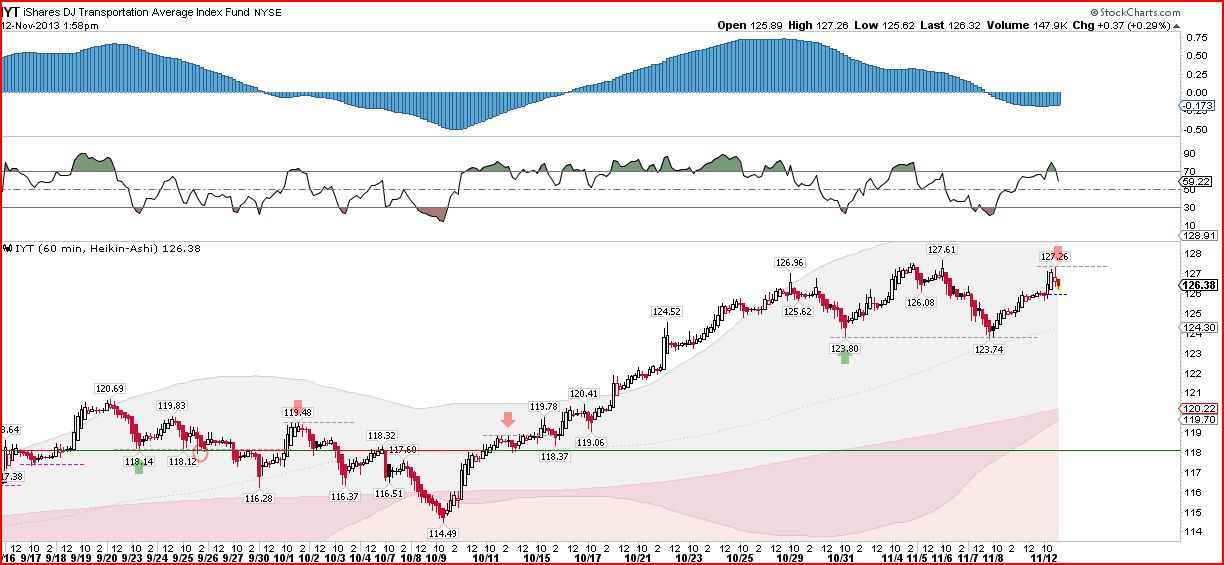This screenshot has width=1224, height=565.
Task: Click the 9/30 date on time axis
Action: coord(258,558)
